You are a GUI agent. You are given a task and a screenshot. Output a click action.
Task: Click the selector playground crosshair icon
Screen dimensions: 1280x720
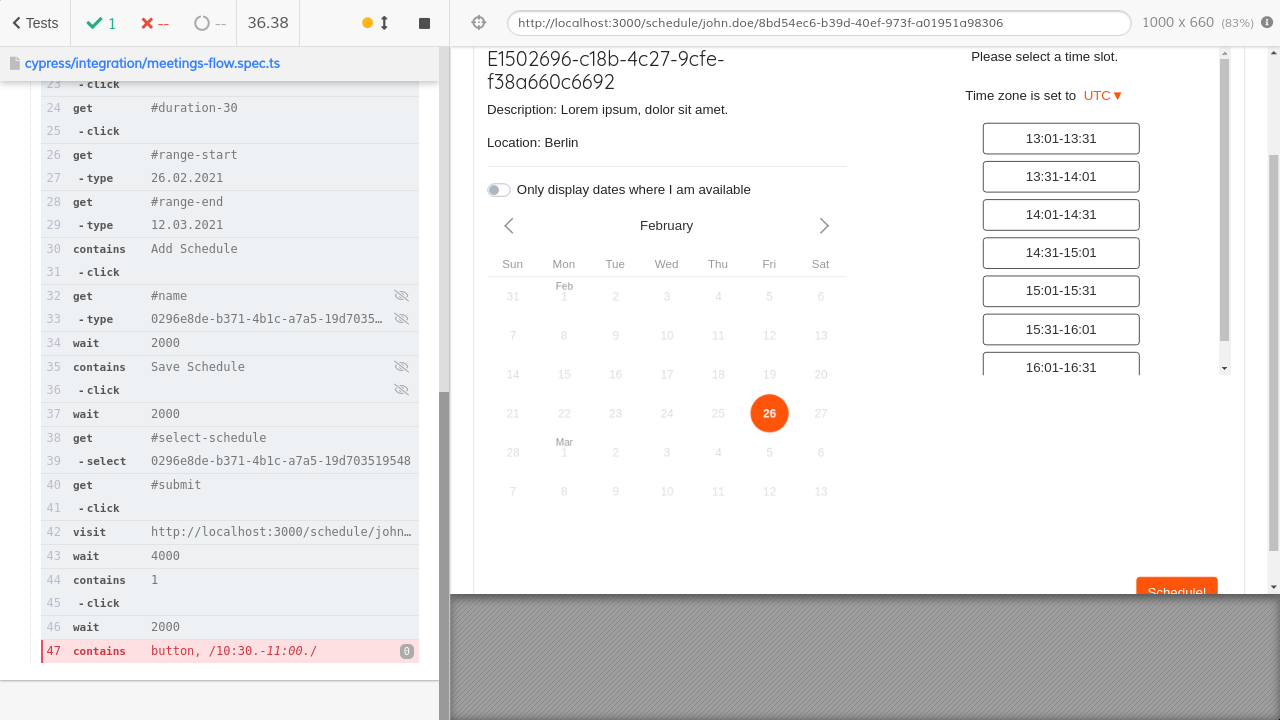click(x=479, y=21)
